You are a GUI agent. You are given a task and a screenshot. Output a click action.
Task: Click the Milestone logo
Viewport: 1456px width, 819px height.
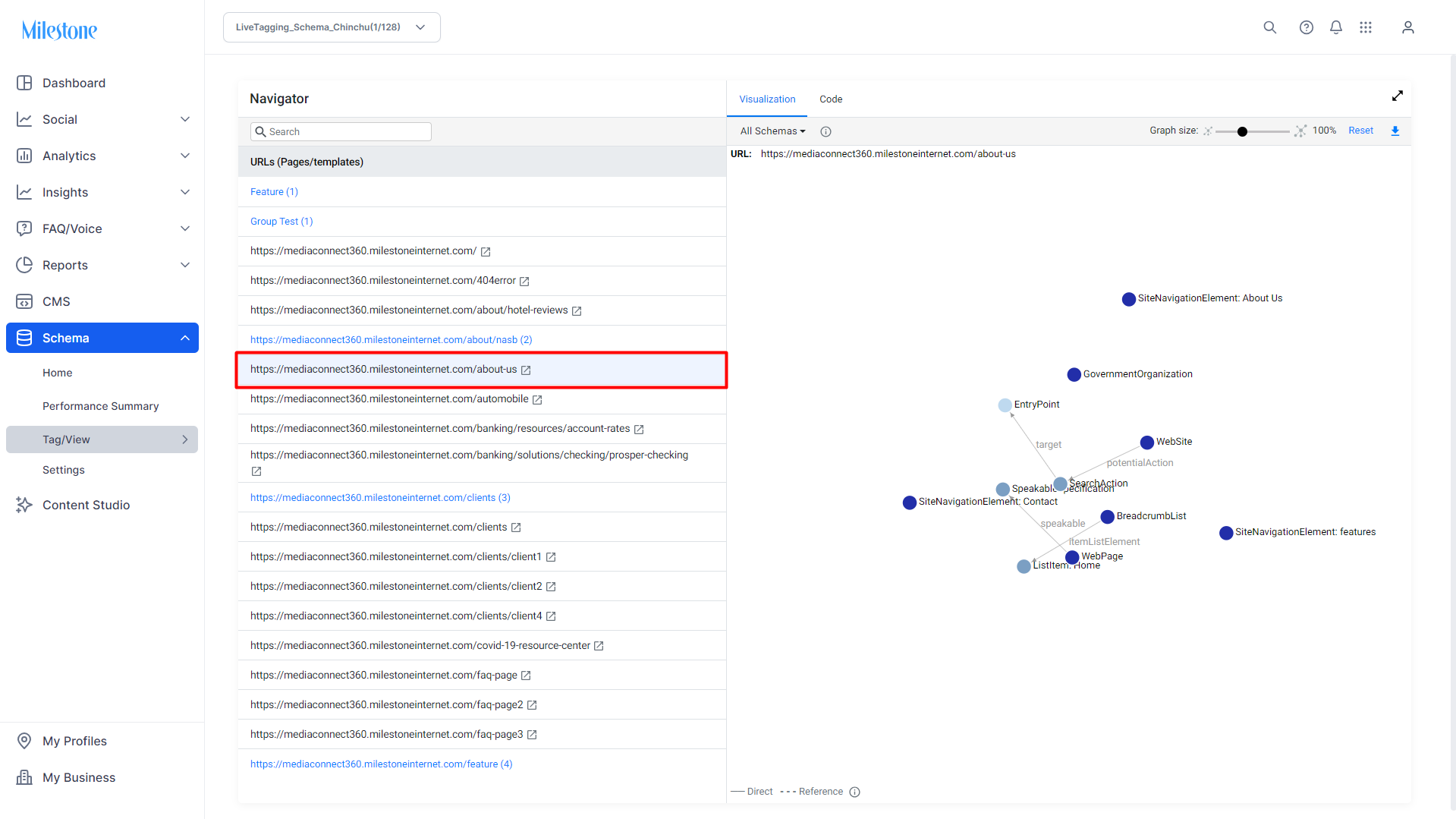coord(59,30)
